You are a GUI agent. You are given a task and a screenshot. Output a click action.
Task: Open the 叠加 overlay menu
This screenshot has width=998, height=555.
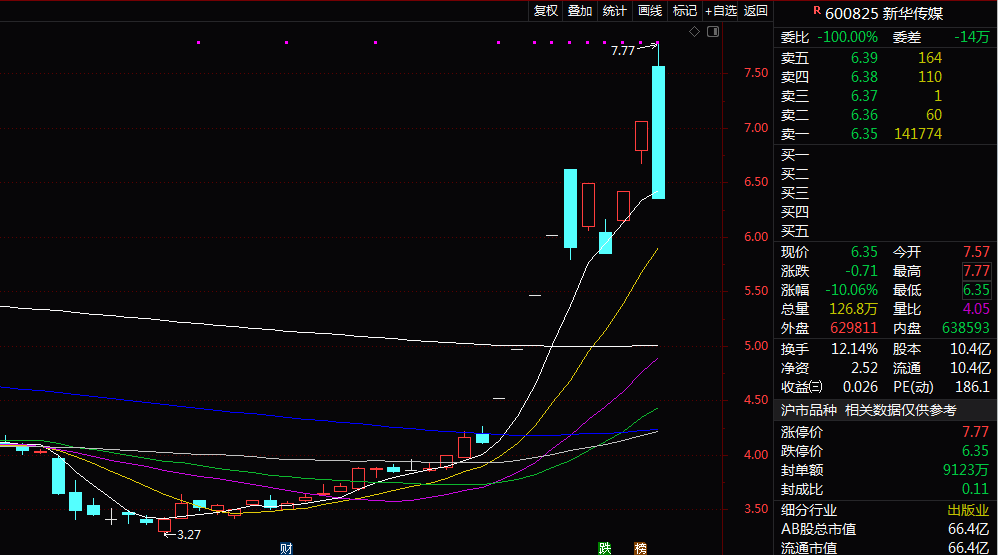point(580,11)
